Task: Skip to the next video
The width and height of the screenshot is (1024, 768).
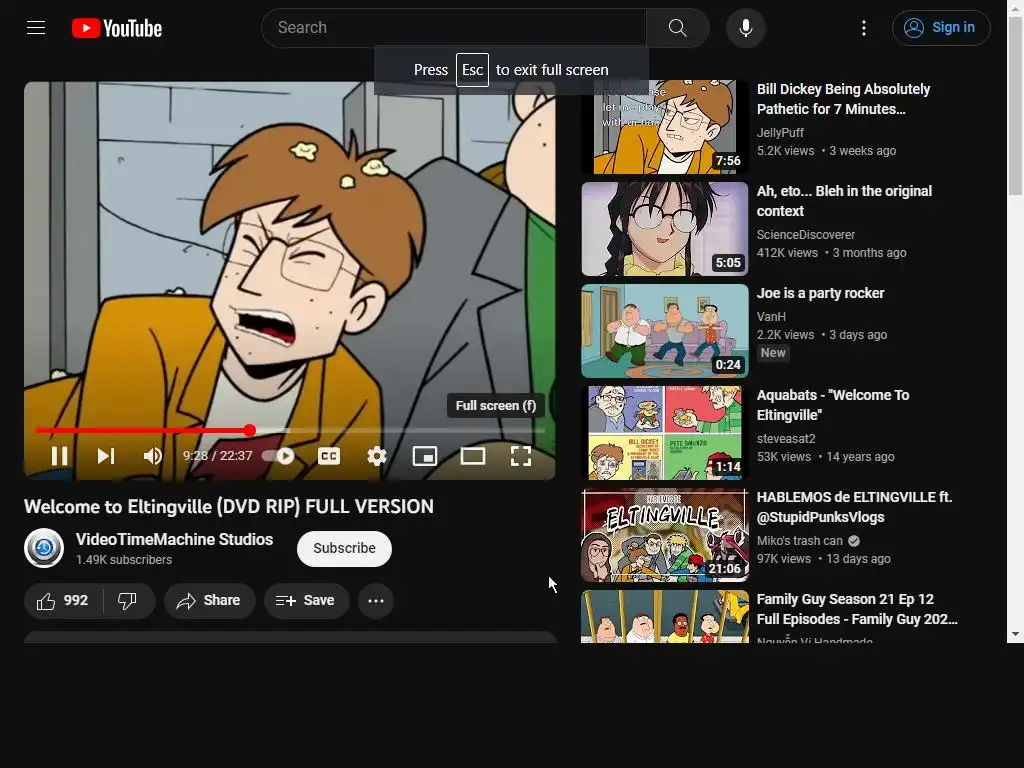Action: click(106, 456)
